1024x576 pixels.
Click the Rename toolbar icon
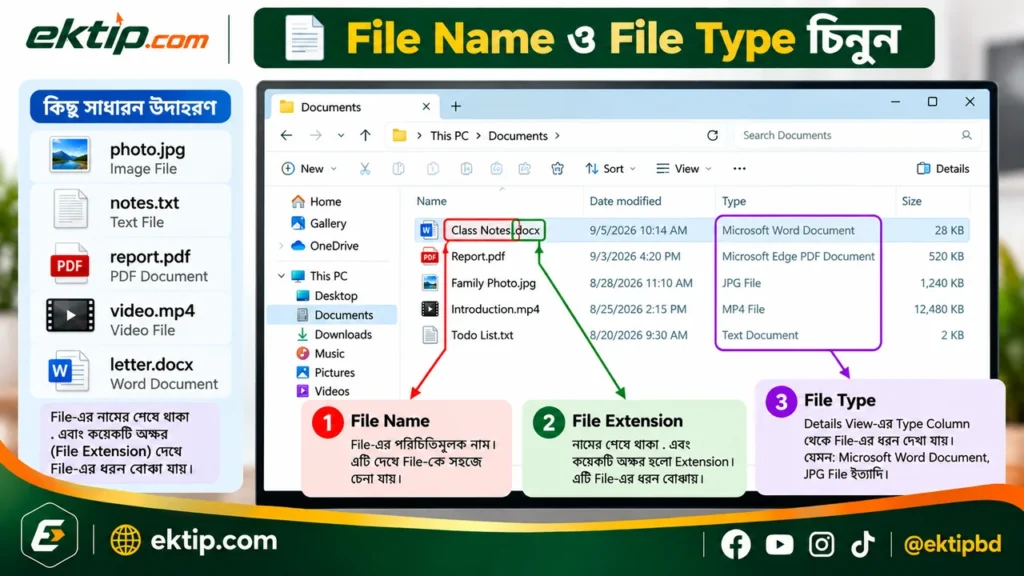[x=466, y=168]
